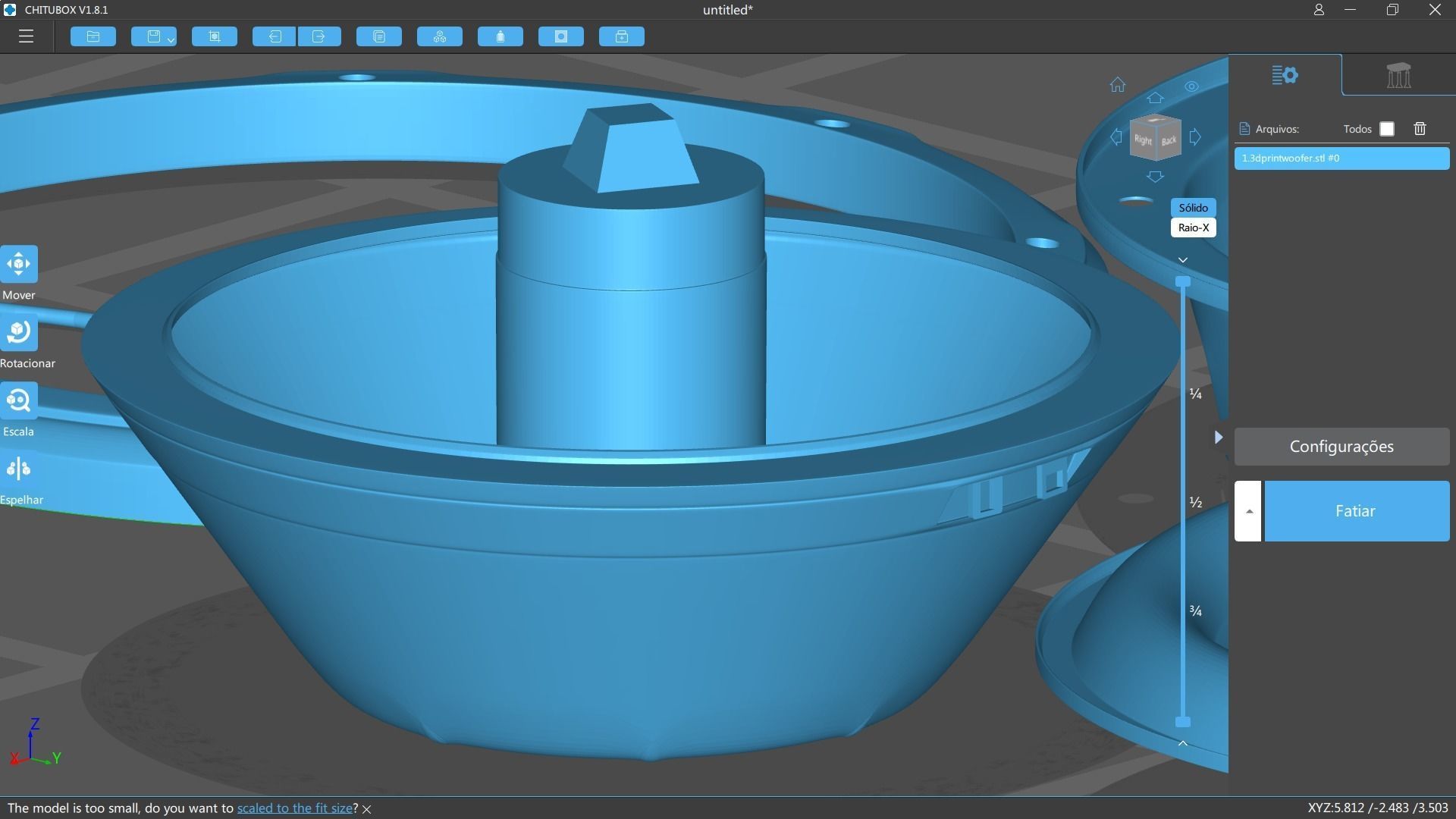Select the Espelhar mirror tool

[19, 469]
